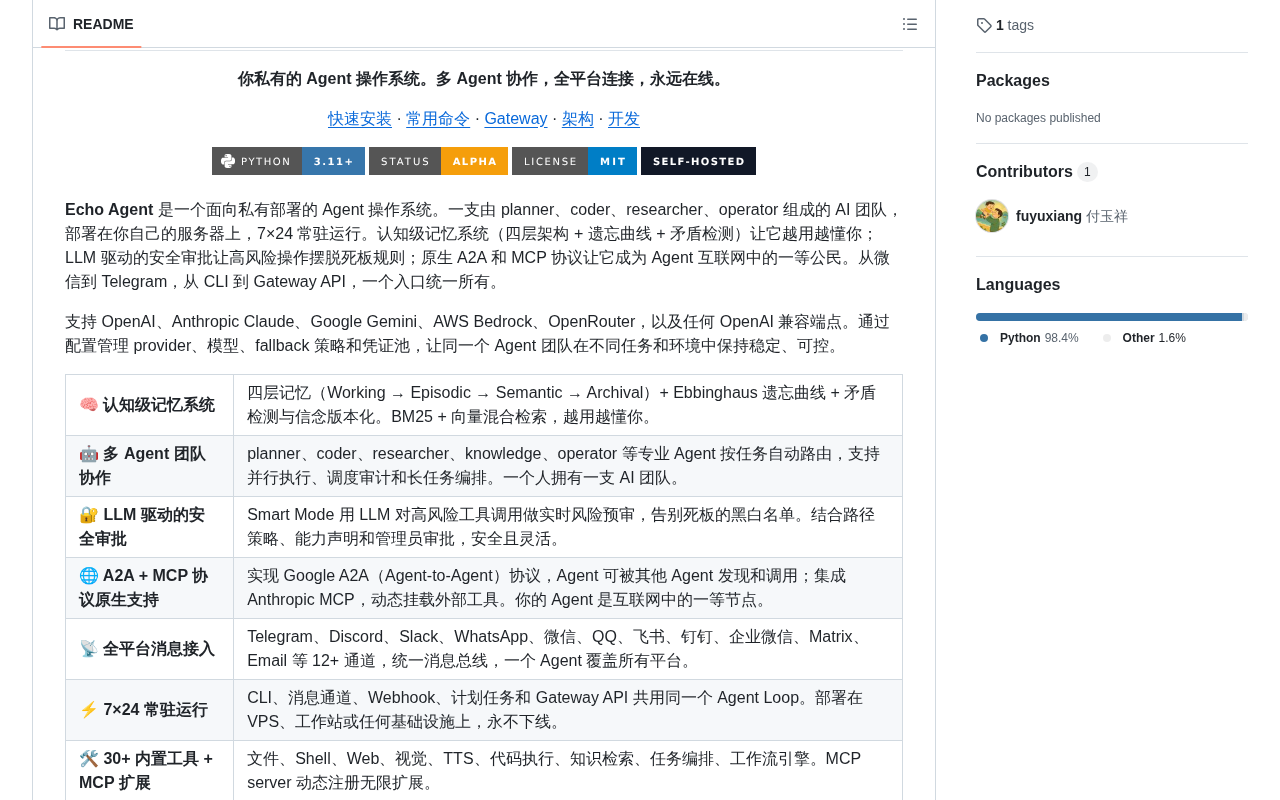Click the tools emoji in 30+ tools row
The image size is (1280, 800).
point(89,759)
